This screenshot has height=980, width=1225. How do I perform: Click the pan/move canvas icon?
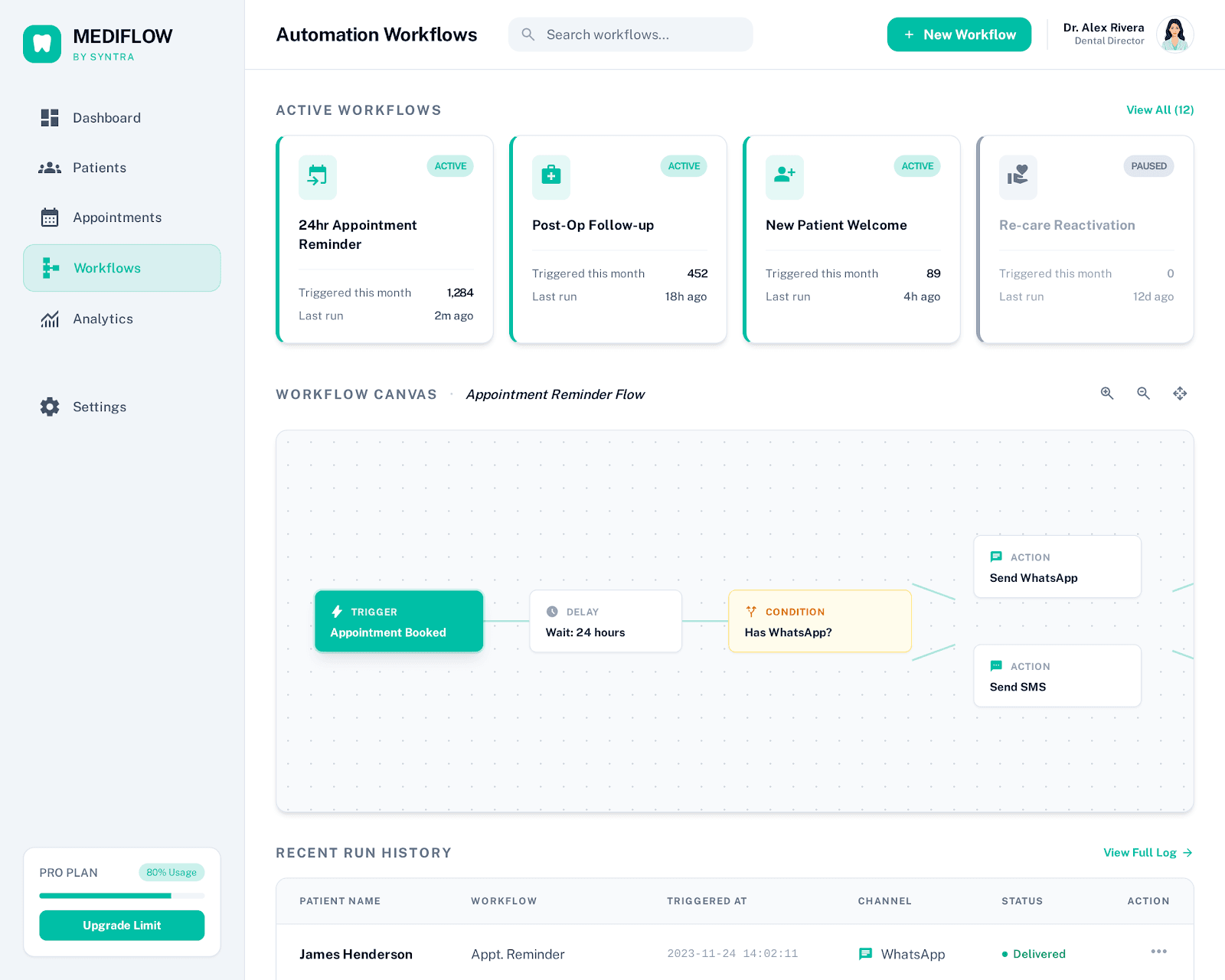pos(1180,394)
